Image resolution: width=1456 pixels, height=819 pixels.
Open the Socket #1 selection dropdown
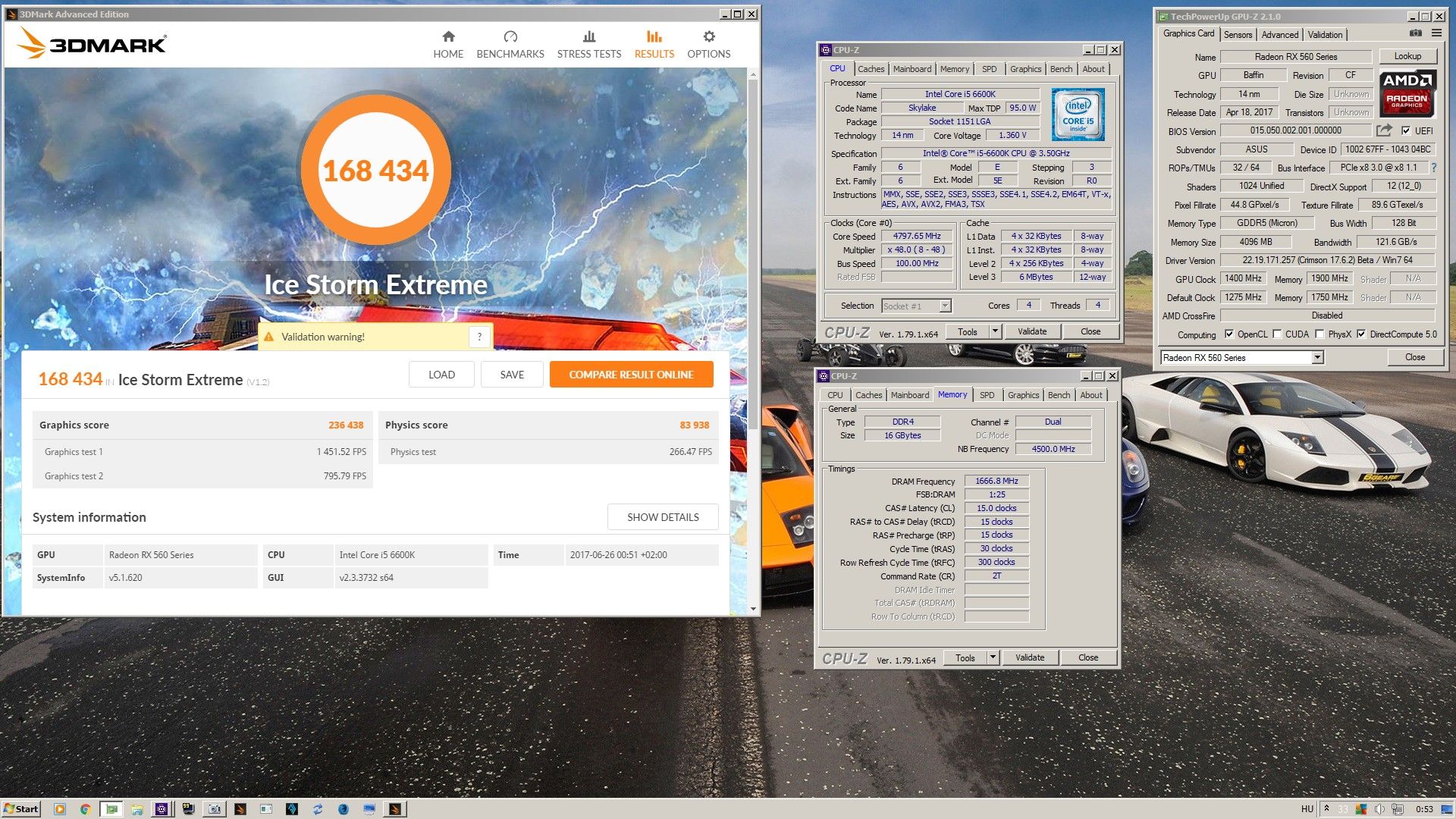[x=945, y=306]
